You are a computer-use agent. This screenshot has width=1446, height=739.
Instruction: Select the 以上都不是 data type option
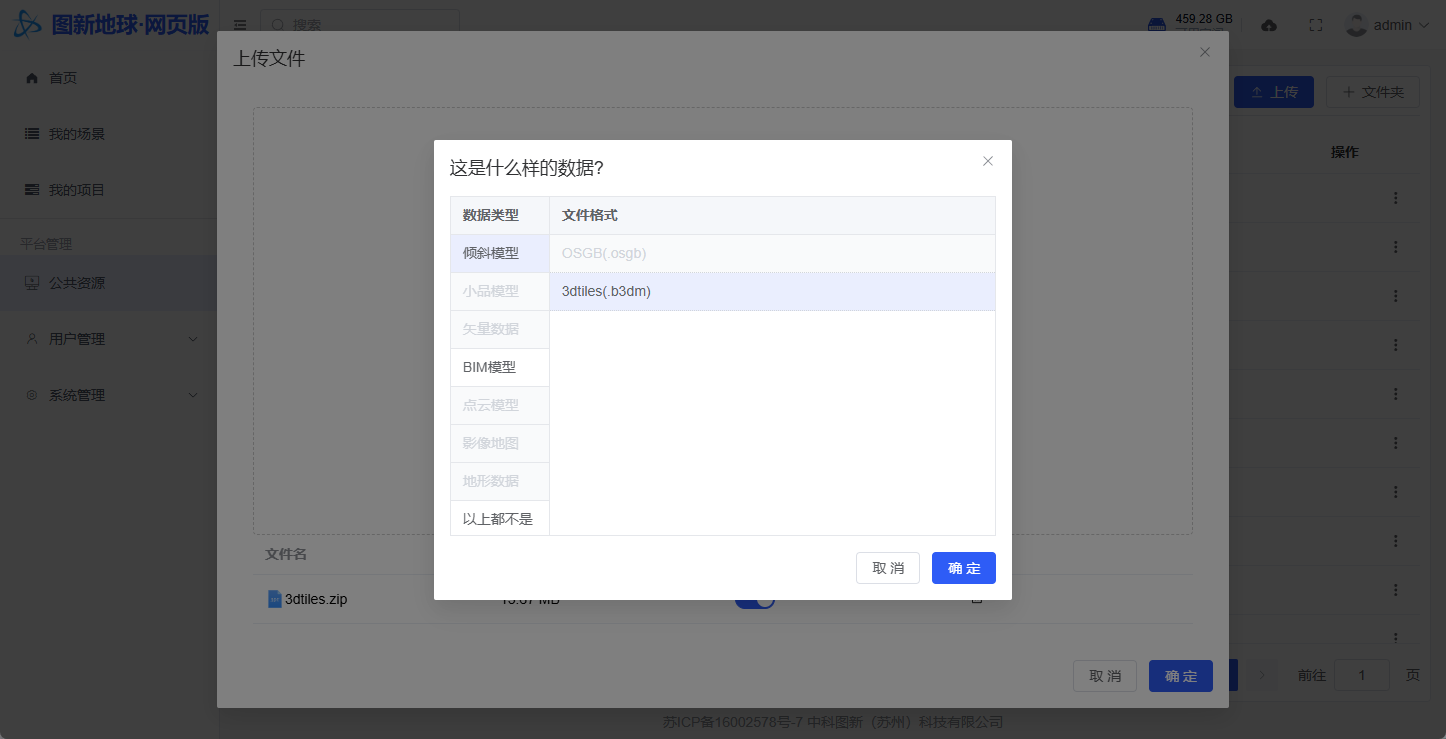point(499,519)
